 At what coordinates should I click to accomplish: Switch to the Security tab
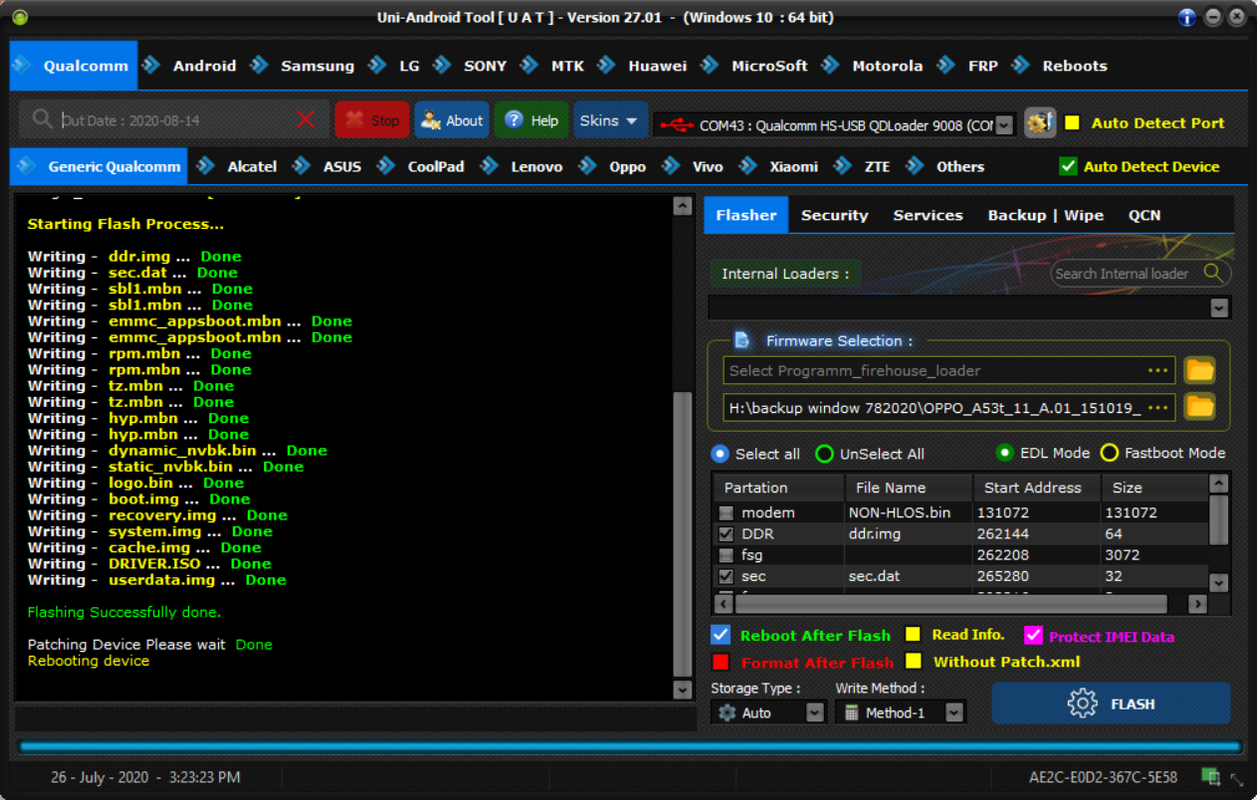click(x=834, y=215)
